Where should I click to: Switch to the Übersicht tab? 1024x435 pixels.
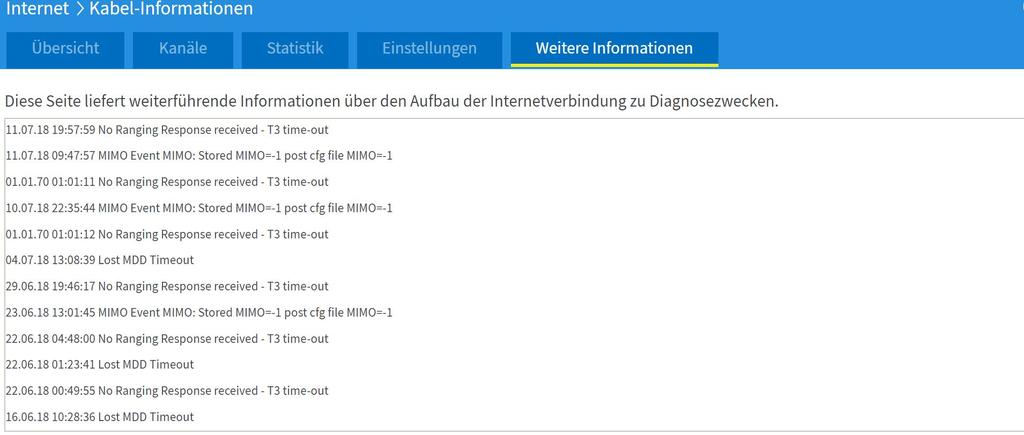click(65, 48)
